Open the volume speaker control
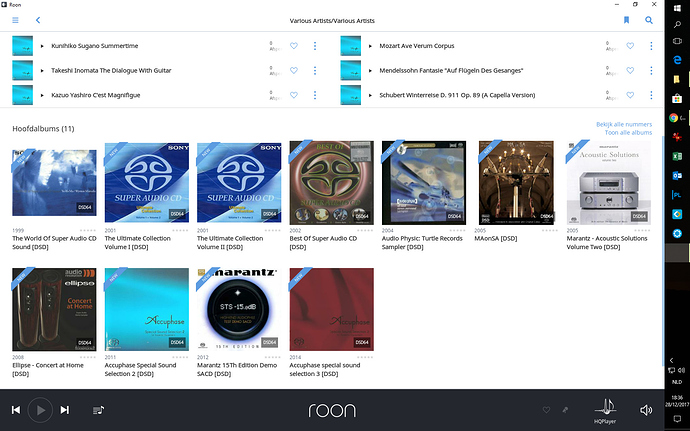Image resolution: width=690 pixels, height=431 pixels. click(646, 410)
